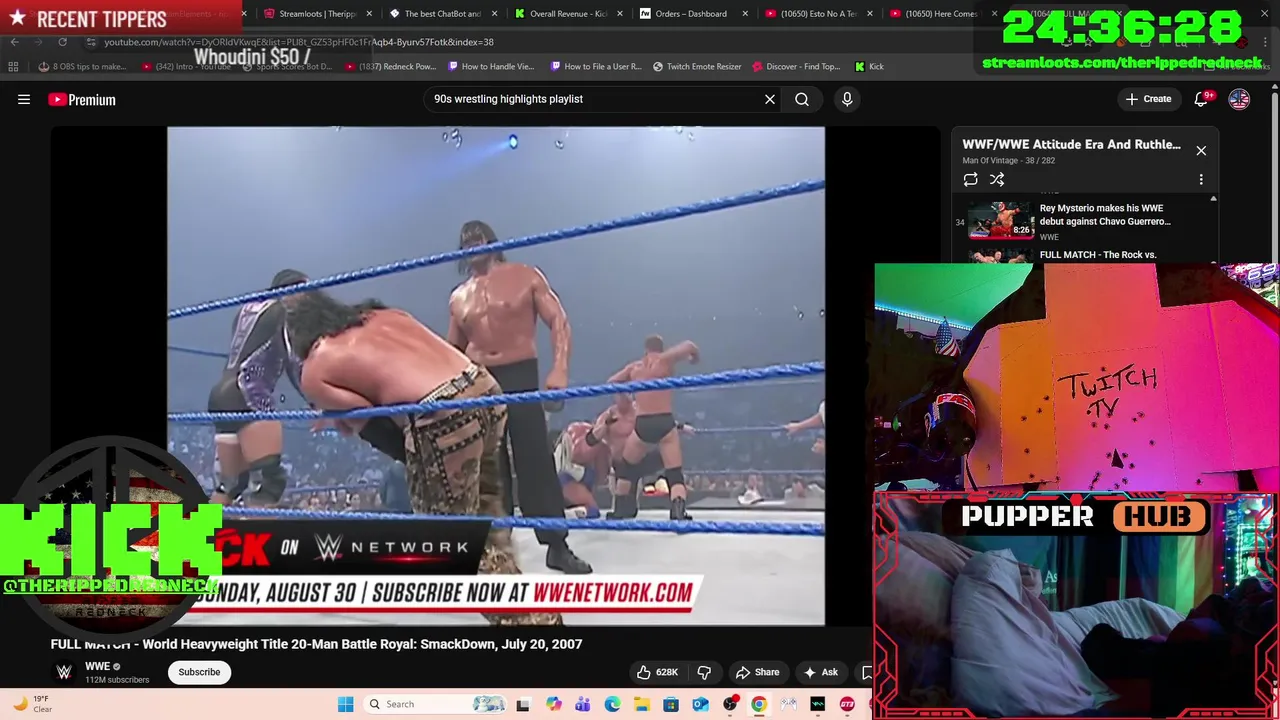Image resolution: width=1280 pixels, height=720 pixels.
Task: Open the OBS Studio taskbar icon
Action: pyautogui.click(x=730, y=704)
